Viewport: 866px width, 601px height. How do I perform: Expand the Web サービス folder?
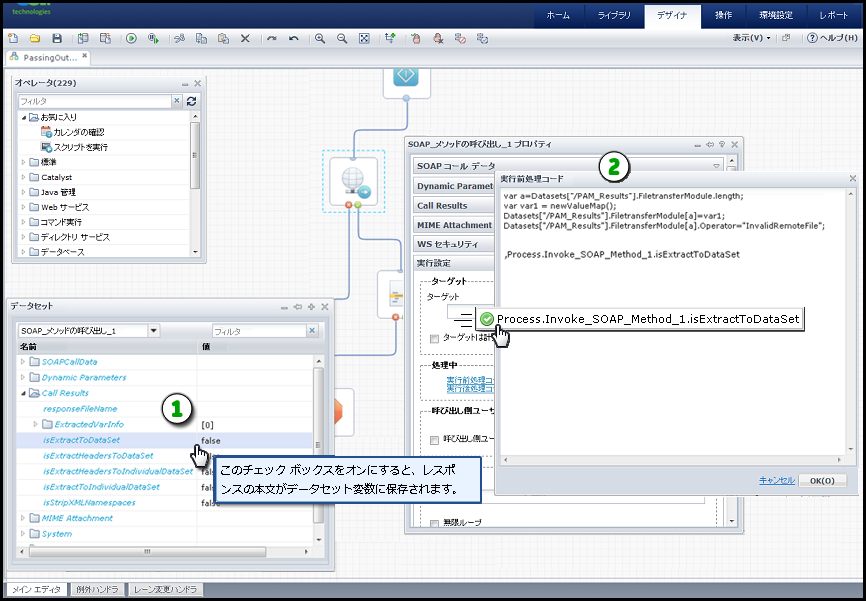coord(24,207)
